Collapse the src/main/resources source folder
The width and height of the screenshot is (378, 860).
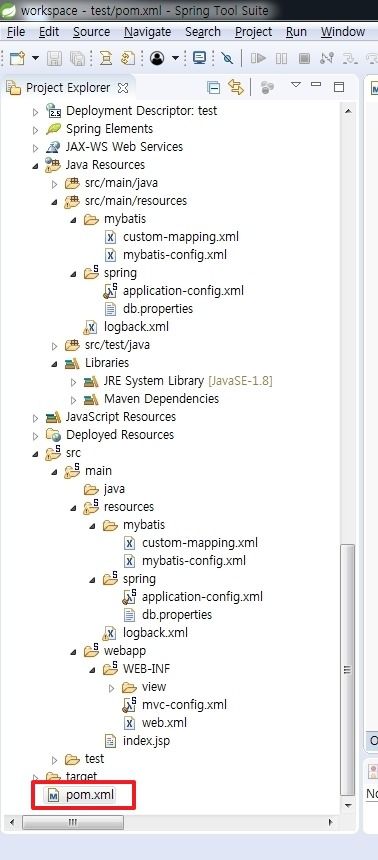point(54,202)
